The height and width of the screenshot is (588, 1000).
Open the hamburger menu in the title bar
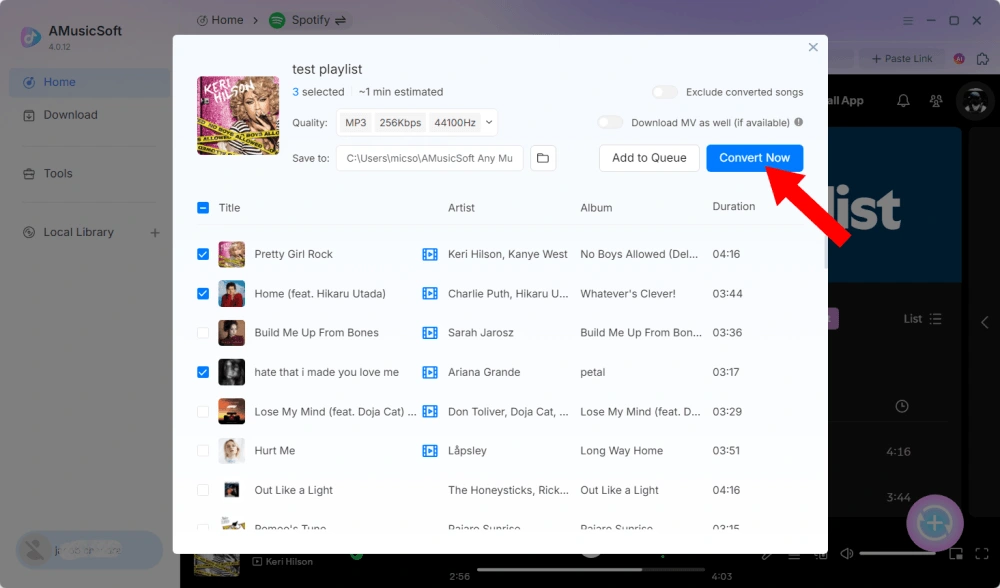(908, 21)
